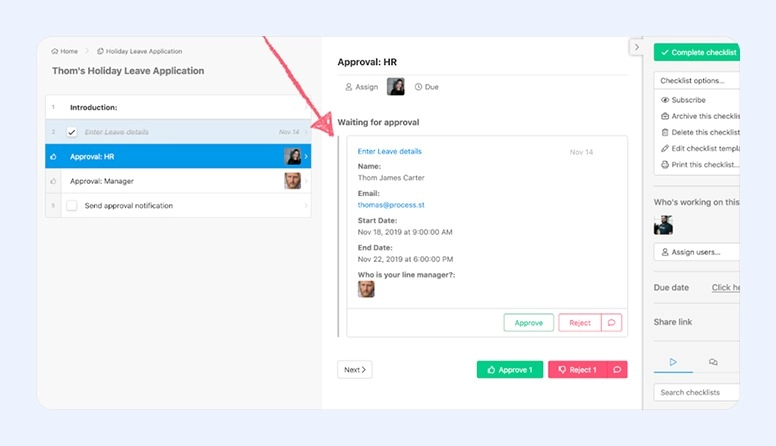Uncheck the Enter Leave details checkbox

point(72,132)
